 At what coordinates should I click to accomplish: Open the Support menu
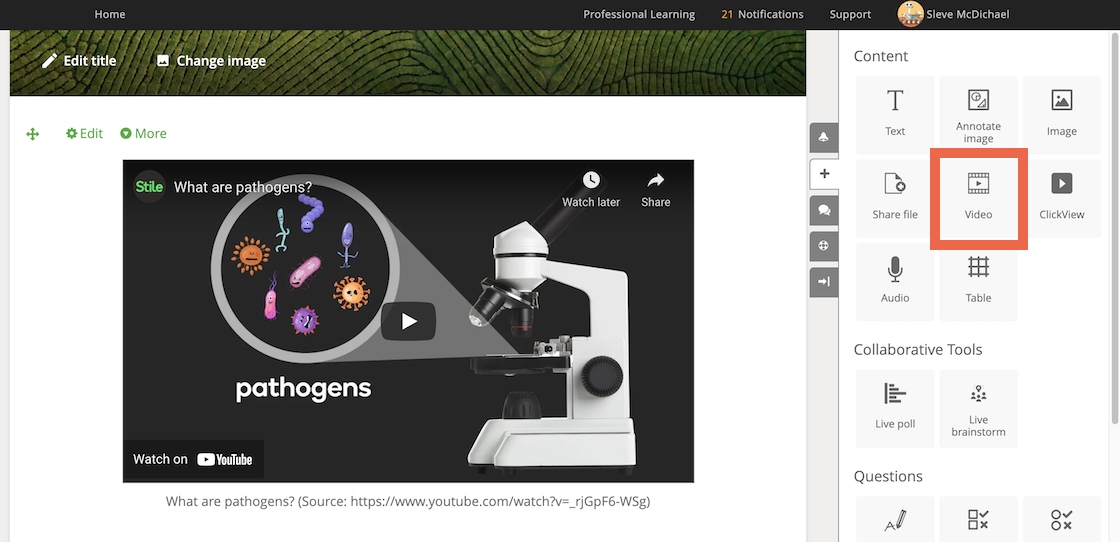pyautogui.click(x=850, y=14)
